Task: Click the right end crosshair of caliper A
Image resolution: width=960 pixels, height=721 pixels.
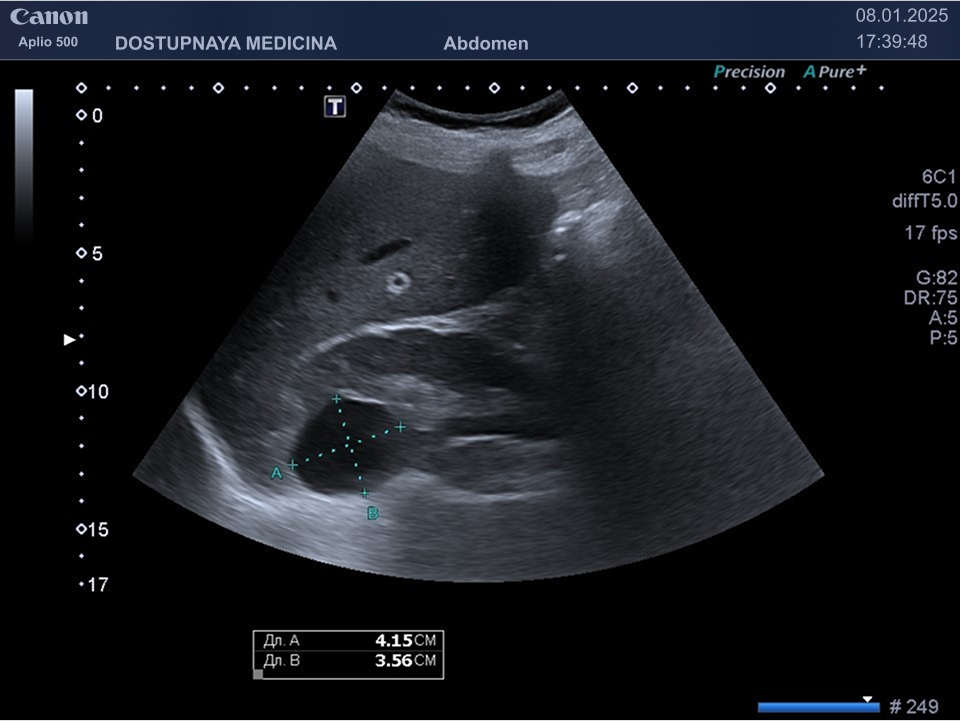Action: pos(400,427)
